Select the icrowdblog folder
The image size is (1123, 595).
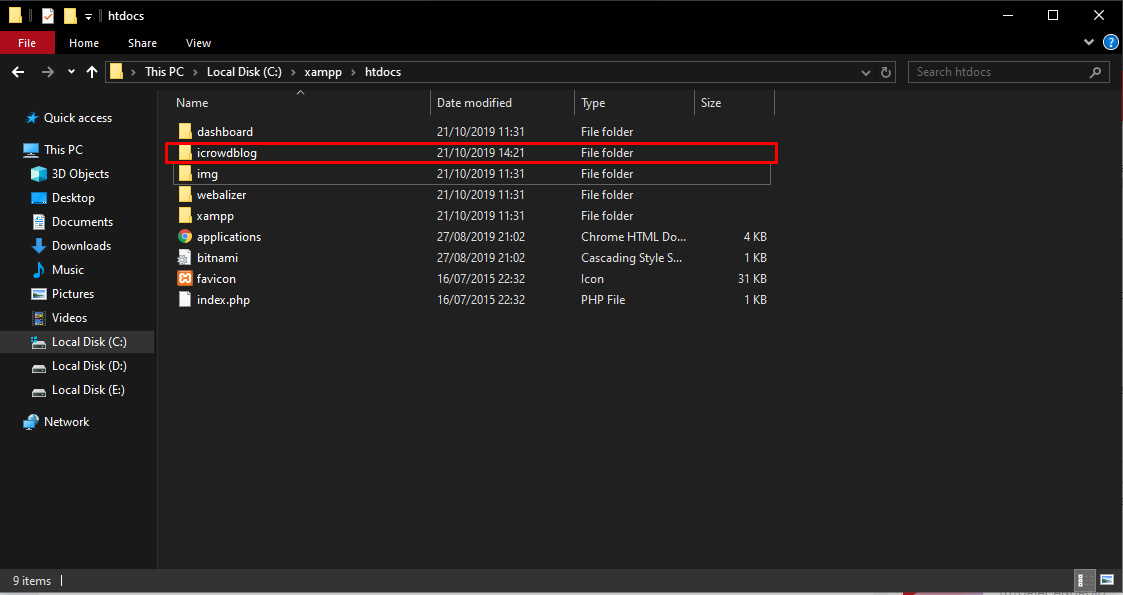(472, 153)
